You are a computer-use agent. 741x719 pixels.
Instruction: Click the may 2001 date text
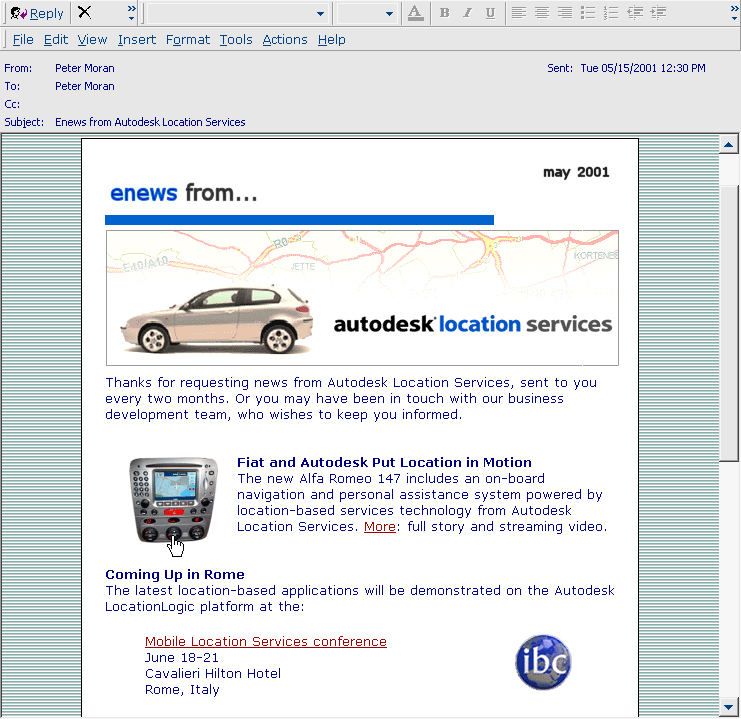tap(576, 172)
